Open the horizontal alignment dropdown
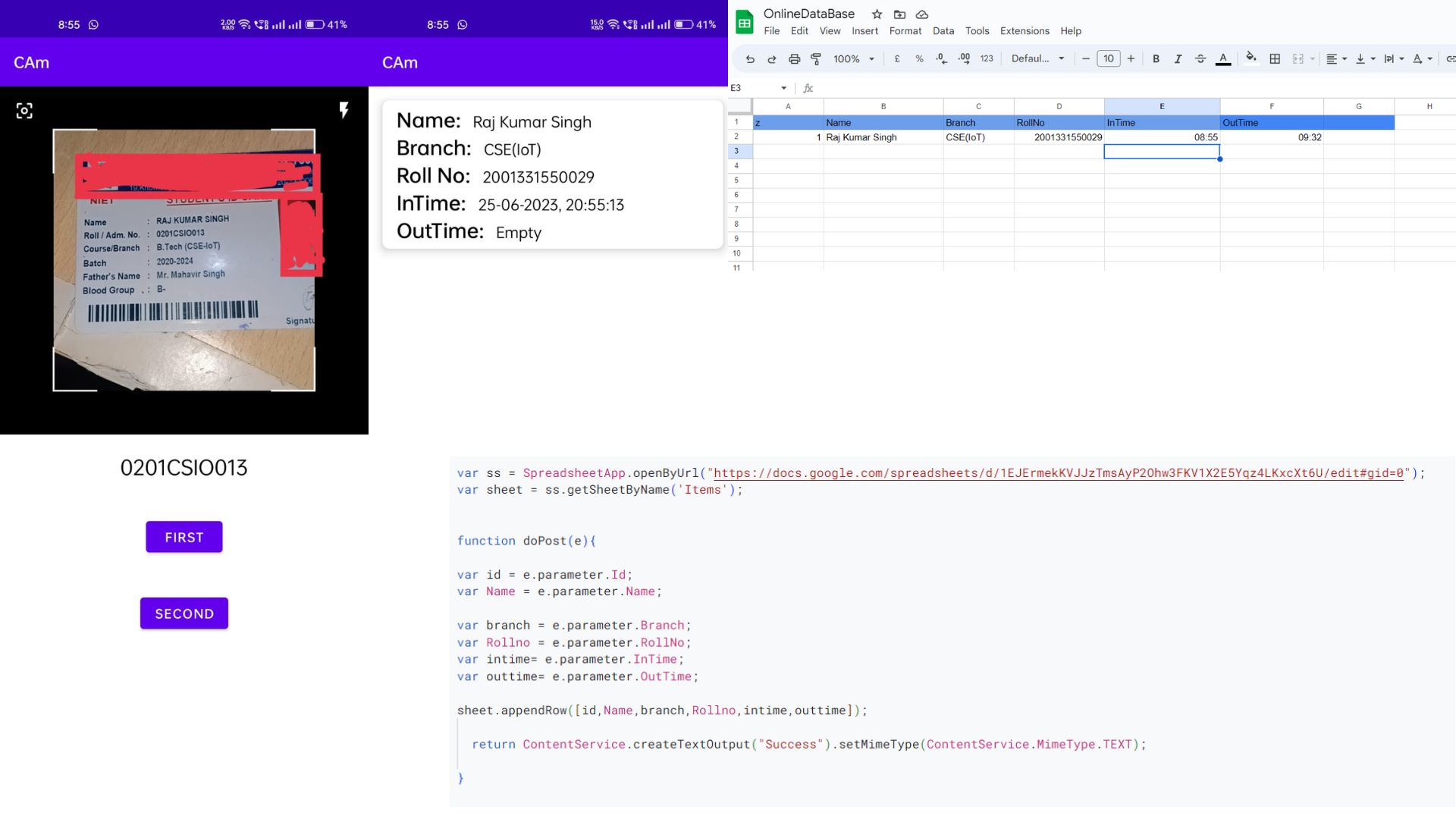 tap(1336, 58)
